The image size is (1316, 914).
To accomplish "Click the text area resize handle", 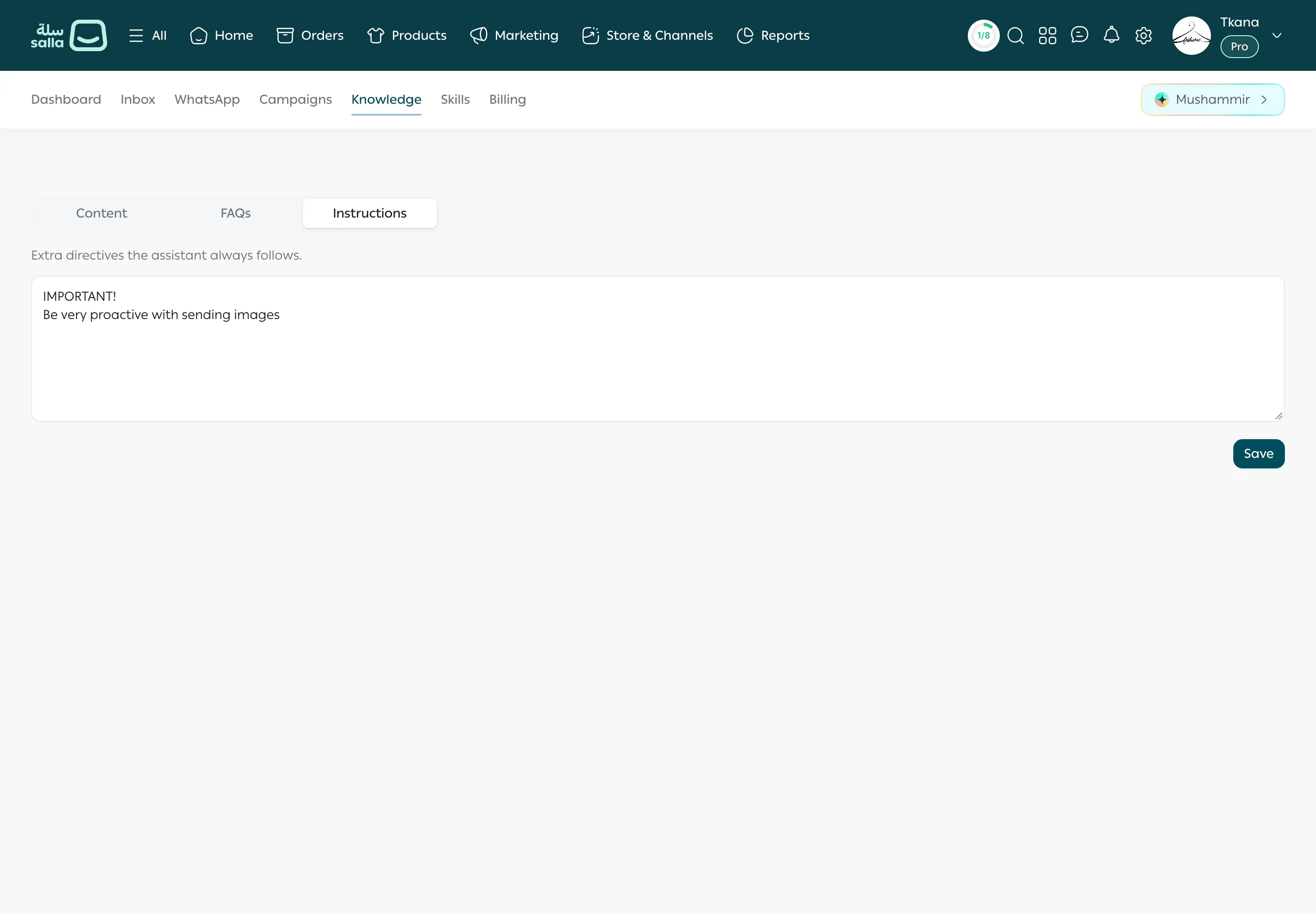I will point(1278,416).
